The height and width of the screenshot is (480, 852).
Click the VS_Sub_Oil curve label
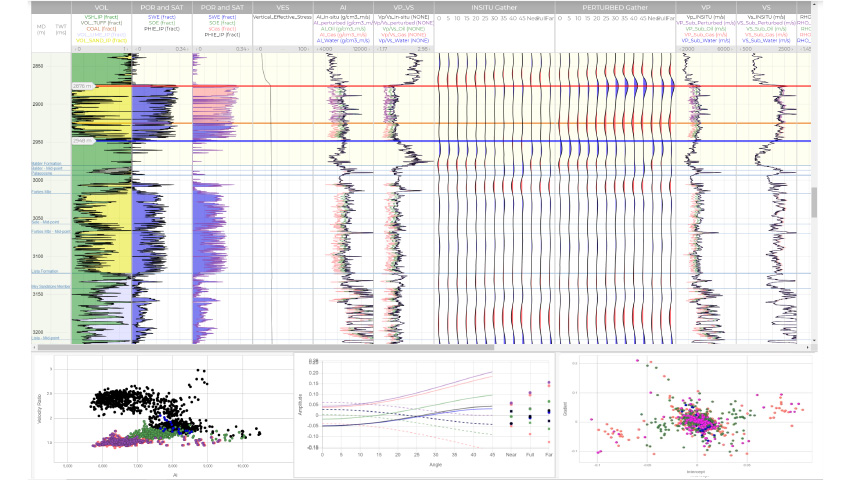766,29
